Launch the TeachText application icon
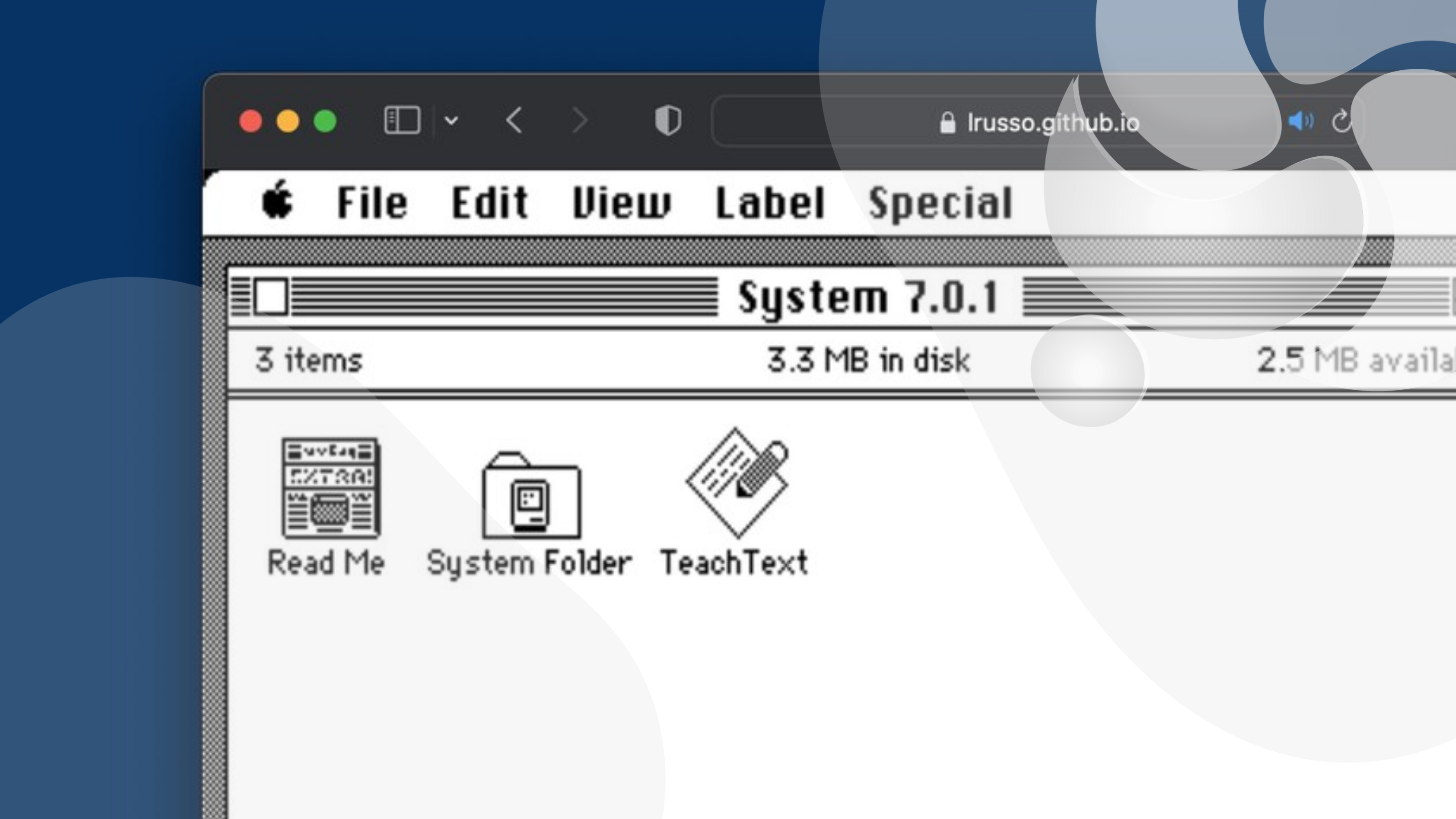The image size is (1456, 819). (737, 483)
